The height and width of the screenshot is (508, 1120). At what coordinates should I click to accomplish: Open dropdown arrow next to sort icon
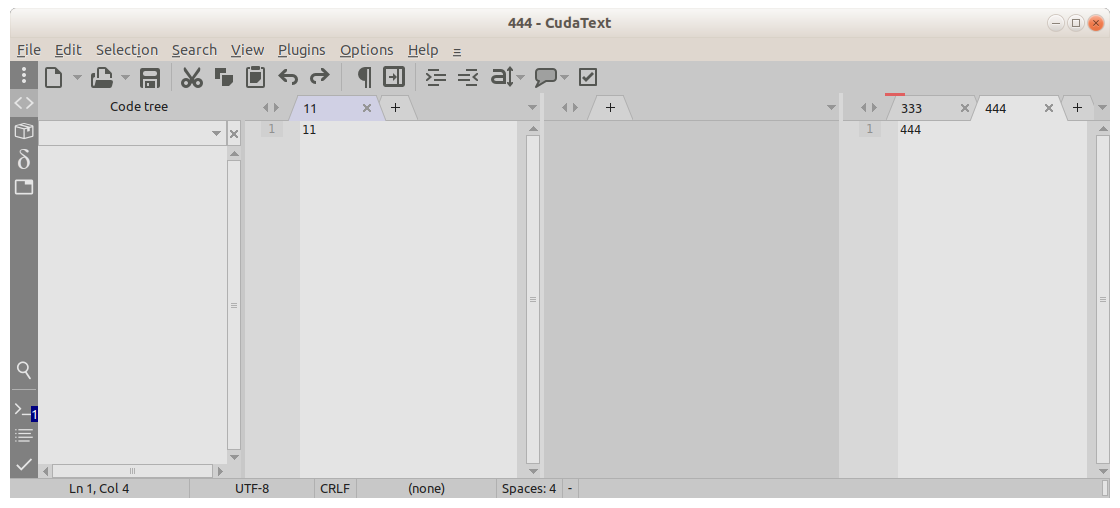(521, 77)
